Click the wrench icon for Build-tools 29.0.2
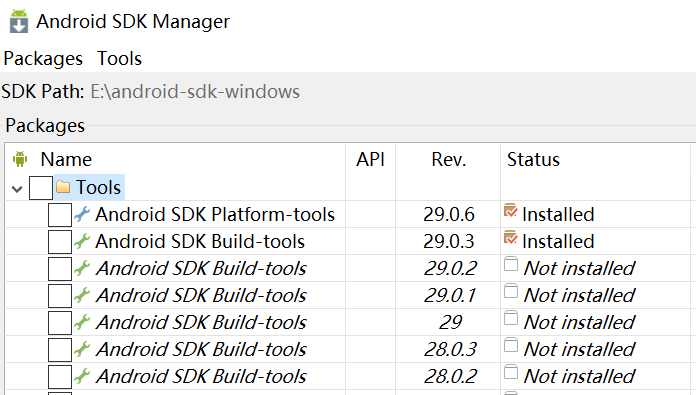Screen dimensions: 696x395 [x=82, y=268]
